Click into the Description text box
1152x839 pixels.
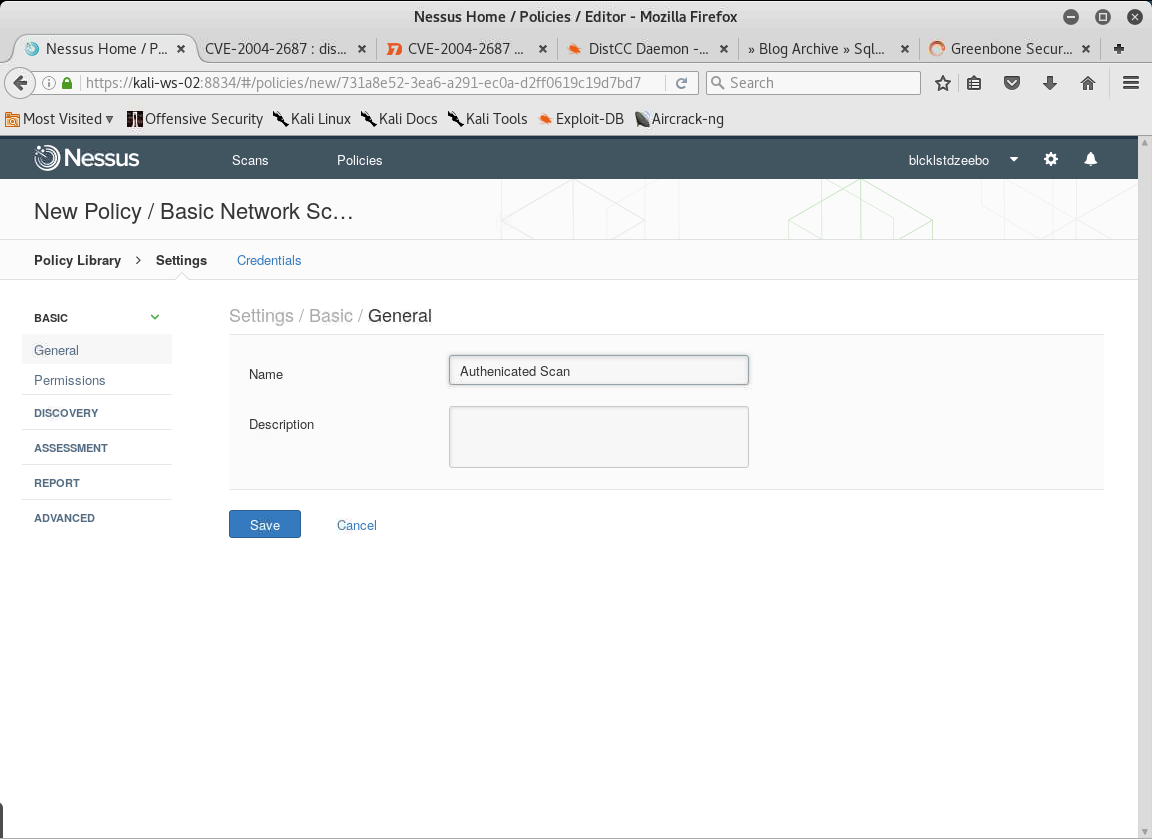tap(598, 437)
